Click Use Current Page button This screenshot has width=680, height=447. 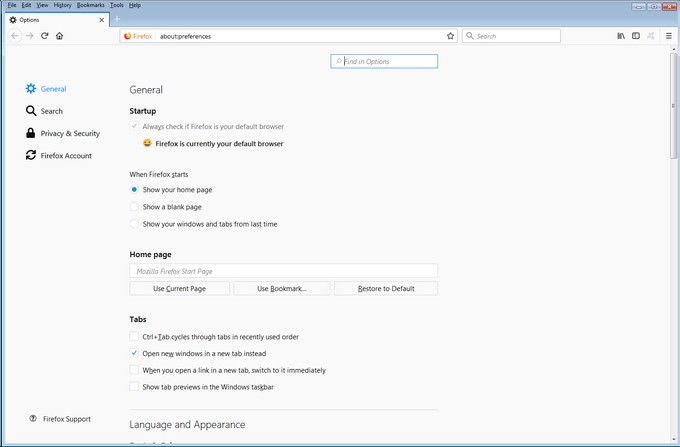(x=180, y=288)
